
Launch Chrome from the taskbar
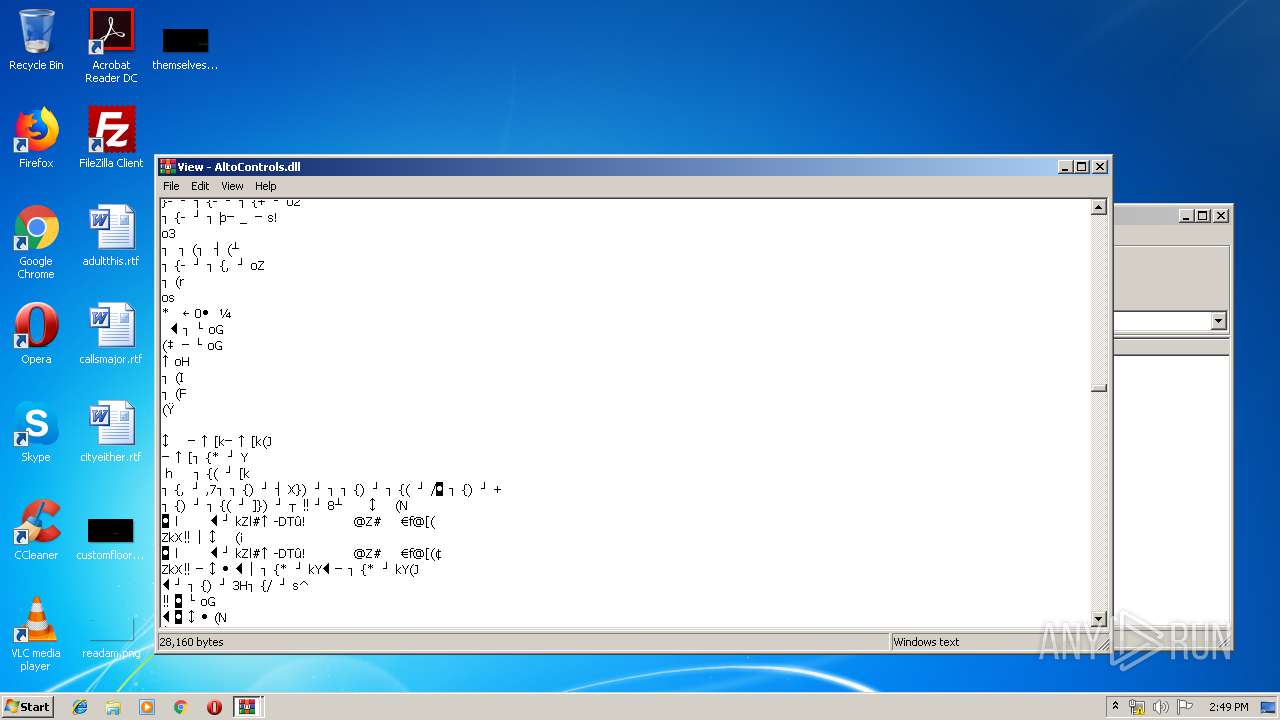point(180,707)
